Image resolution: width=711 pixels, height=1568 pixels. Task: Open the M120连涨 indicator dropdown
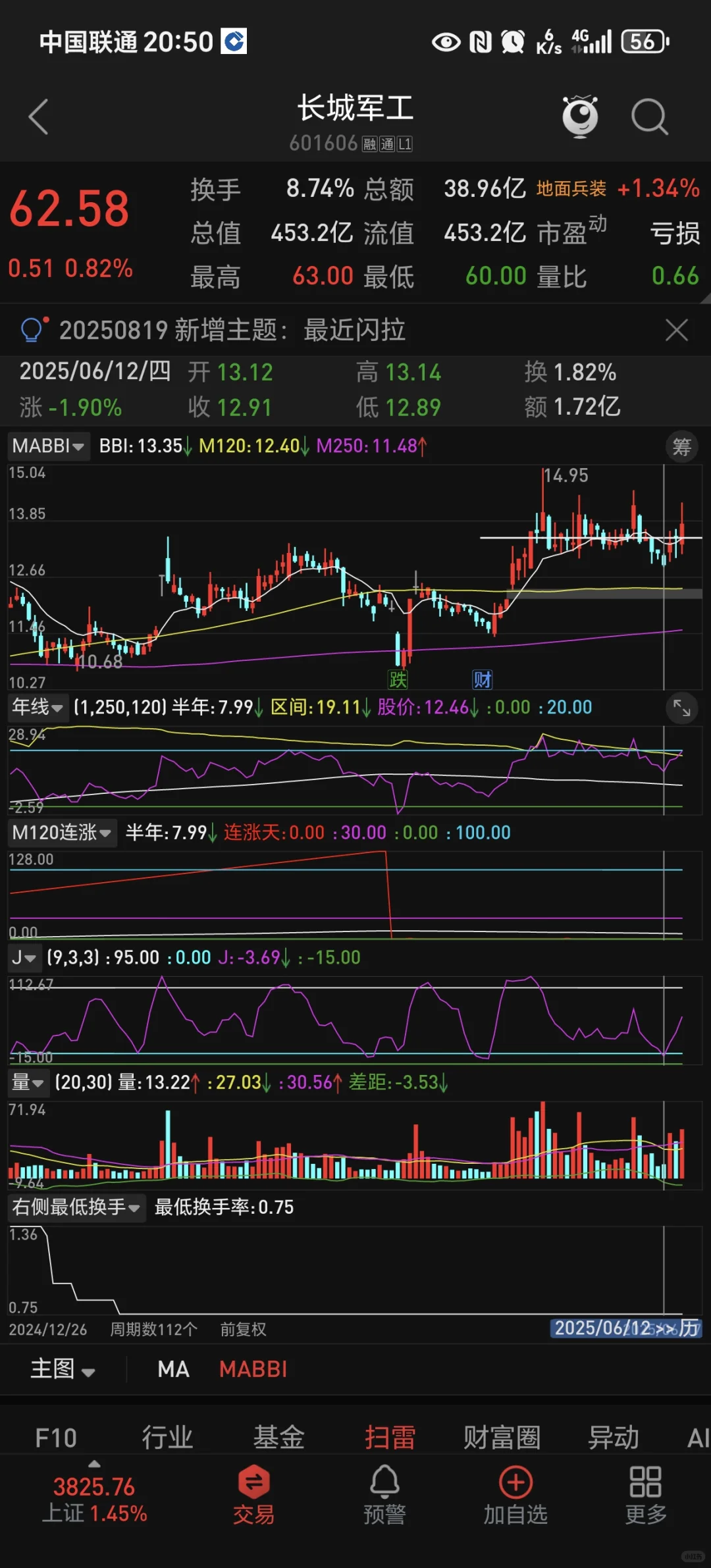tap(62, 832)
